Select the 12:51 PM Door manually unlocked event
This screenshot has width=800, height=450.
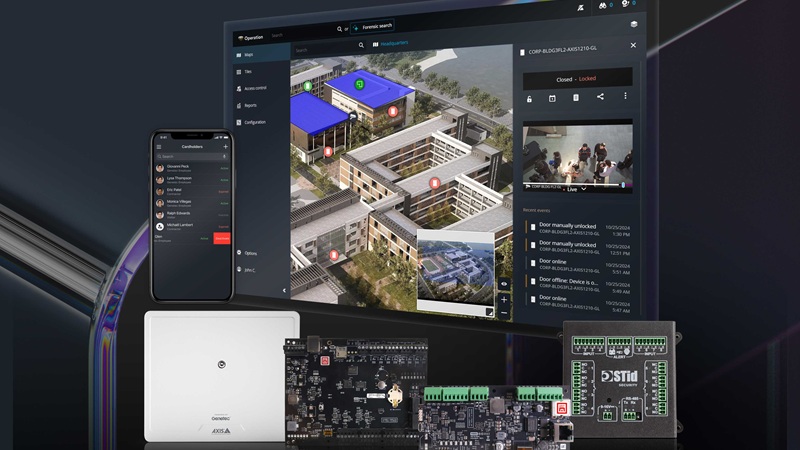pos(579,248)
